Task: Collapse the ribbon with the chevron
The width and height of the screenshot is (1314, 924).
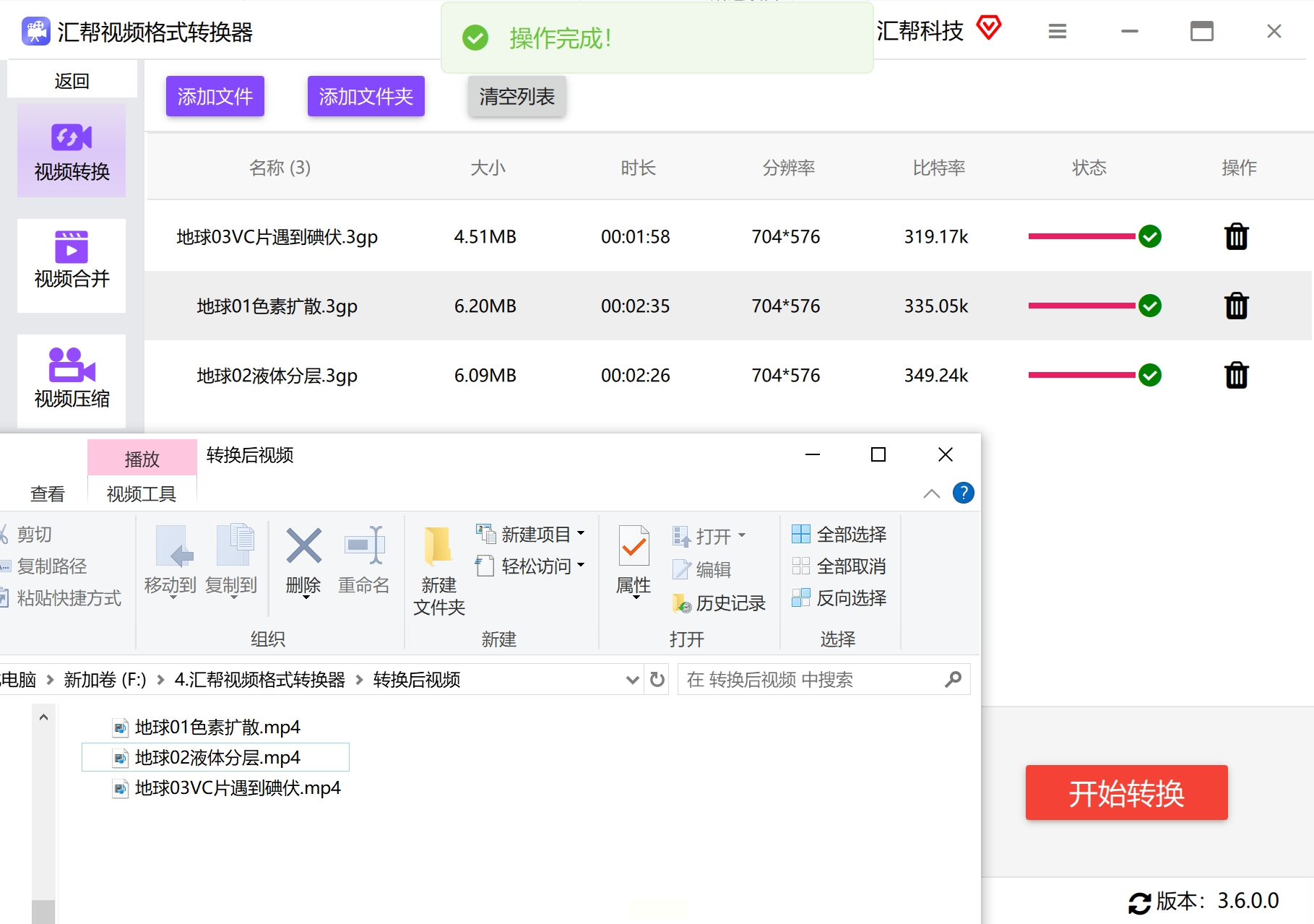Action: click(x=931, y=493)
